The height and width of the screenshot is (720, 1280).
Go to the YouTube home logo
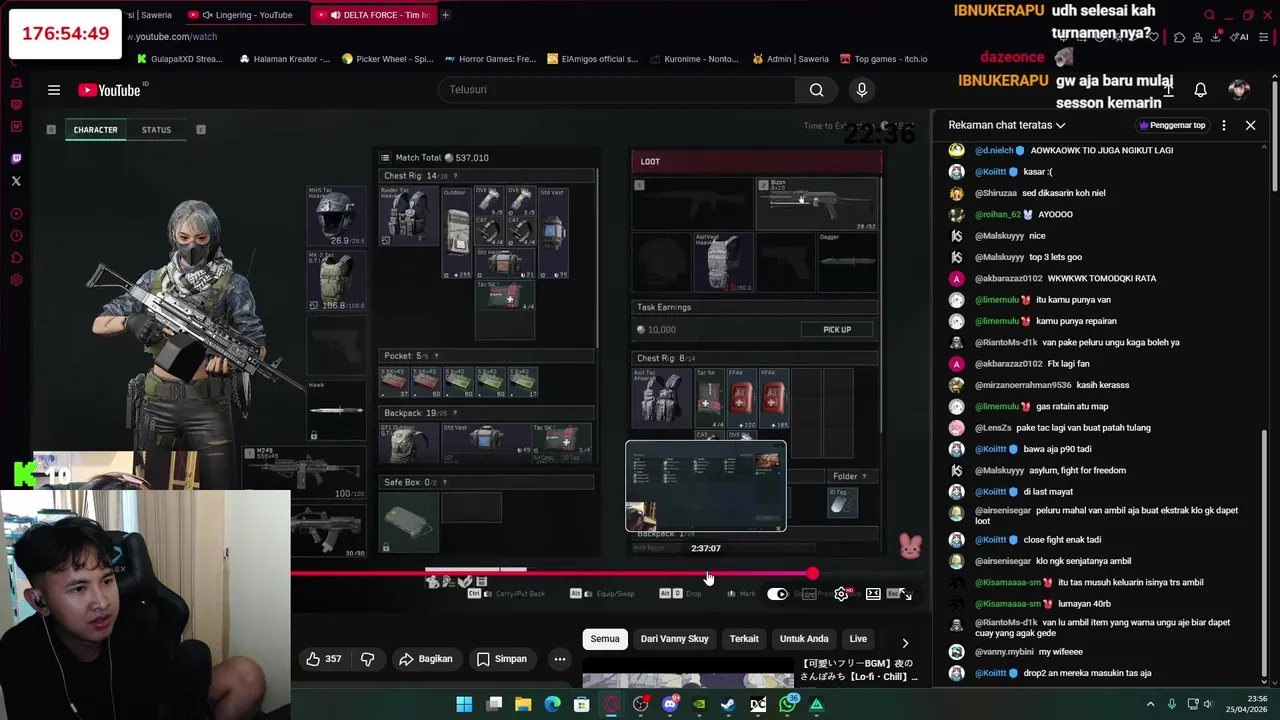tap(109, 90)
